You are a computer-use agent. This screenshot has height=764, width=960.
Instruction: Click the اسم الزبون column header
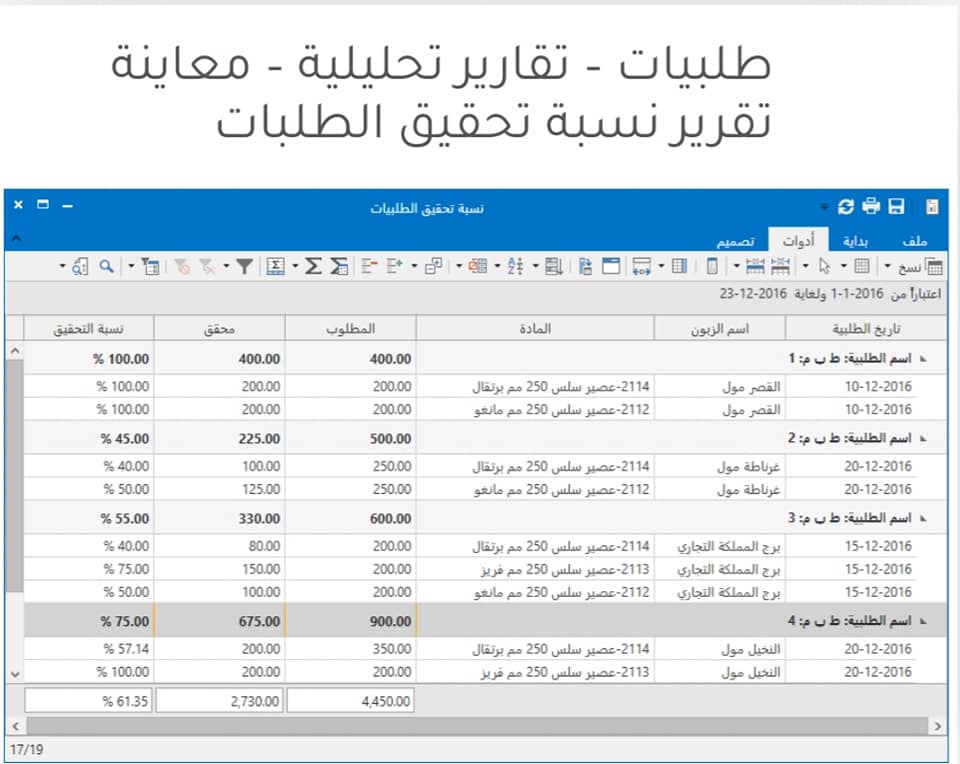click(720, 329)
